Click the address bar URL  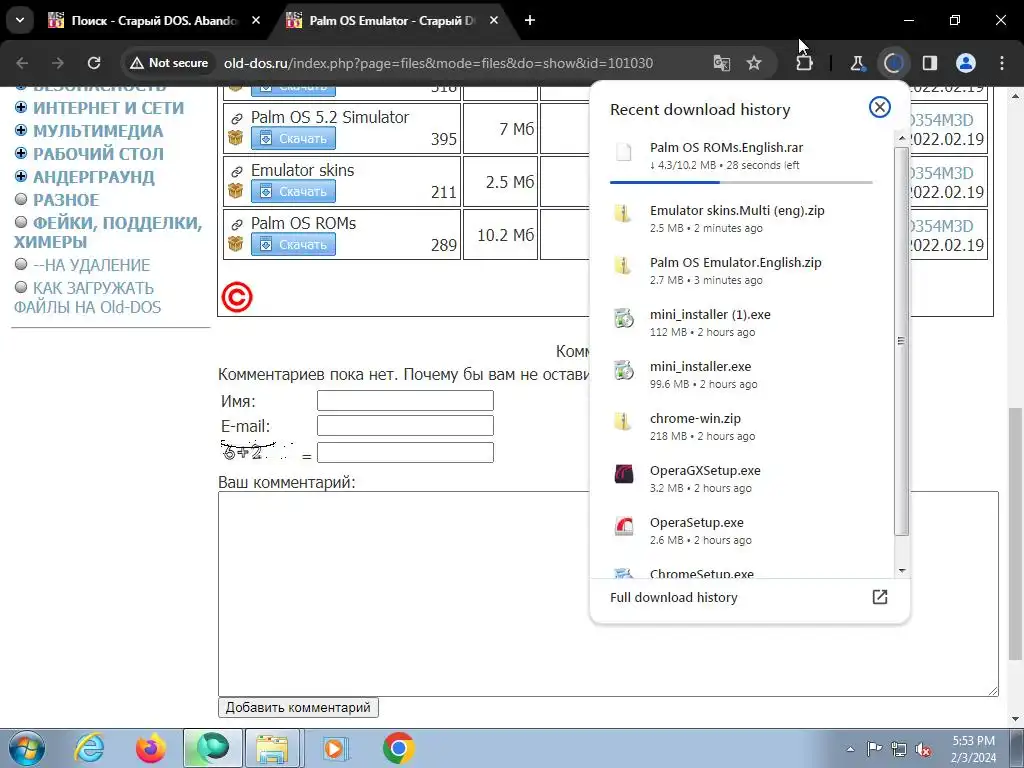coord(438,63)
